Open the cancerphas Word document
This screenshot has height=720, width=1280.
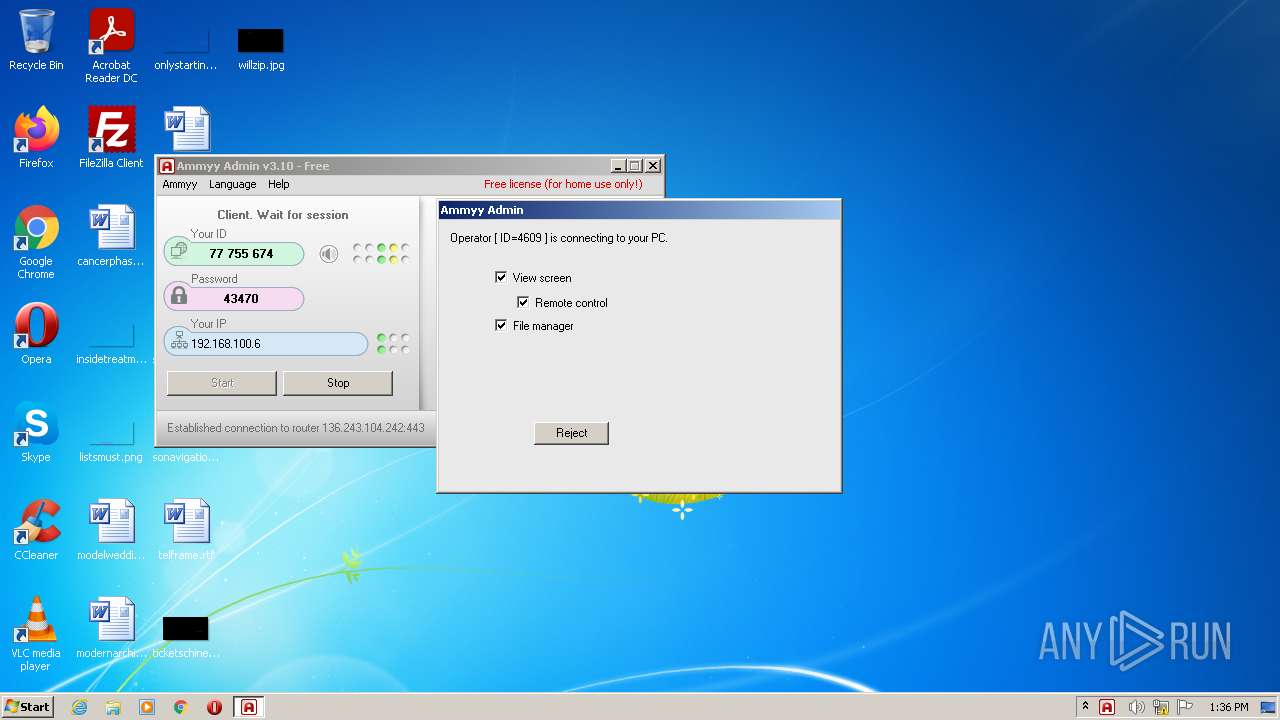[x=111, y=236]
